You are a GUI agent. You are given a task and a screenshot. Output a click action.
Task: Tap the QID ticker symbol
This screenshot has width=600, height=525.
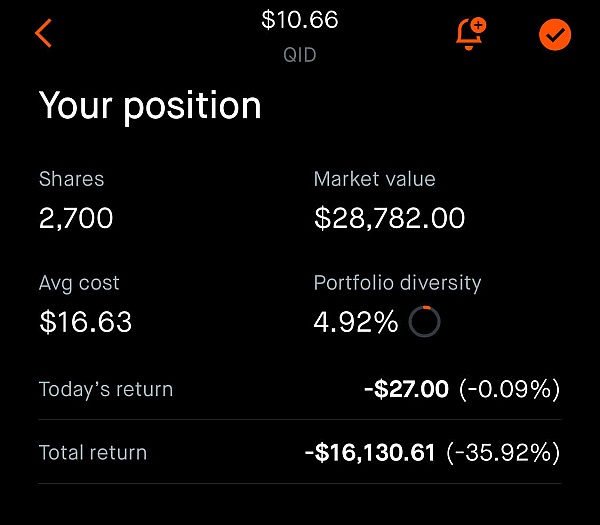299,55
